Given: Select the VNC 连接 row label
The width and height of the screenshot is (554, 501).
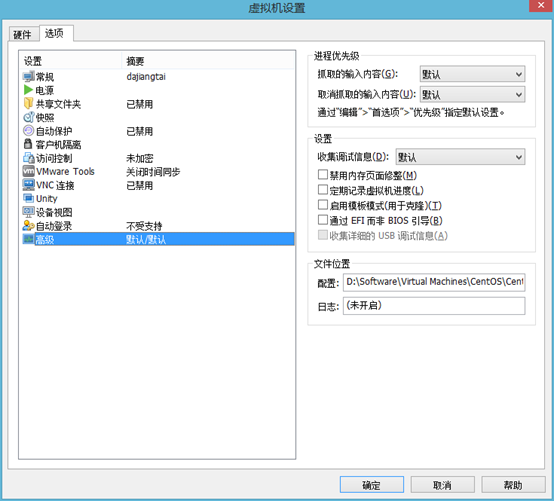Looking at the screenshot, I should click(55, 185).
